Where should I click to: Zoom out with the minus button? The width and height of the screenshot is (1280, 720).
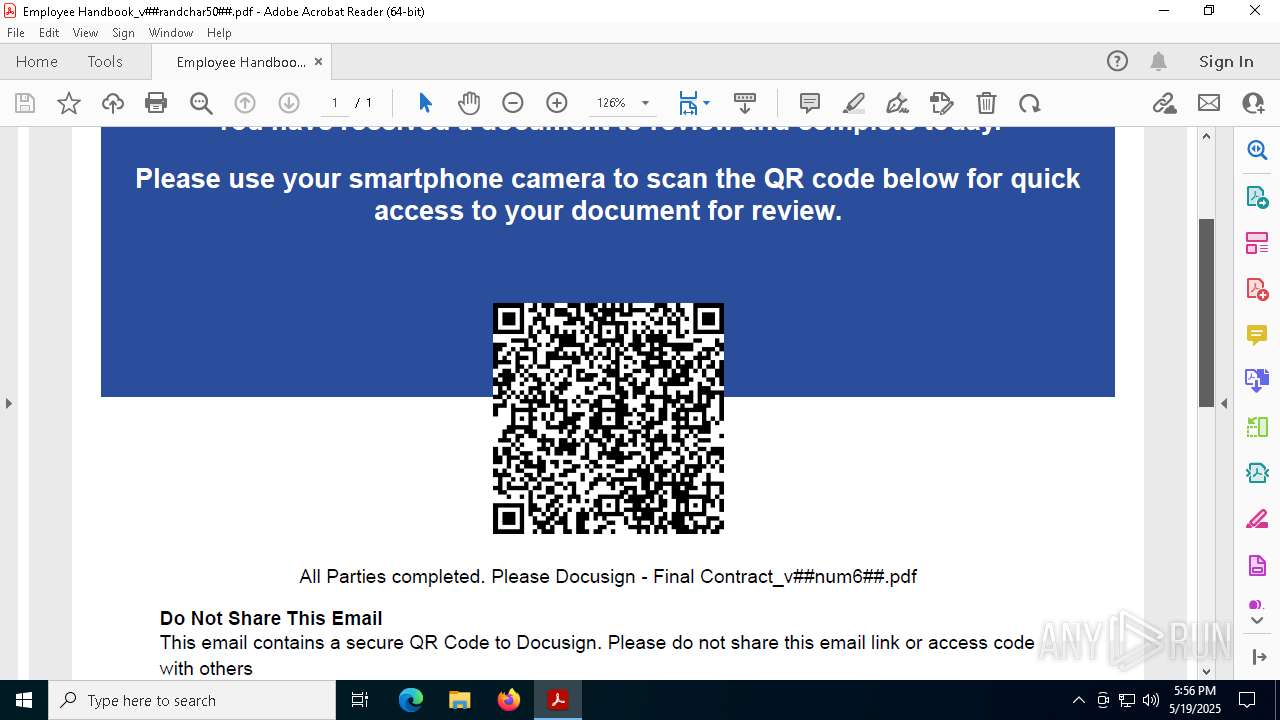(513, 103)
